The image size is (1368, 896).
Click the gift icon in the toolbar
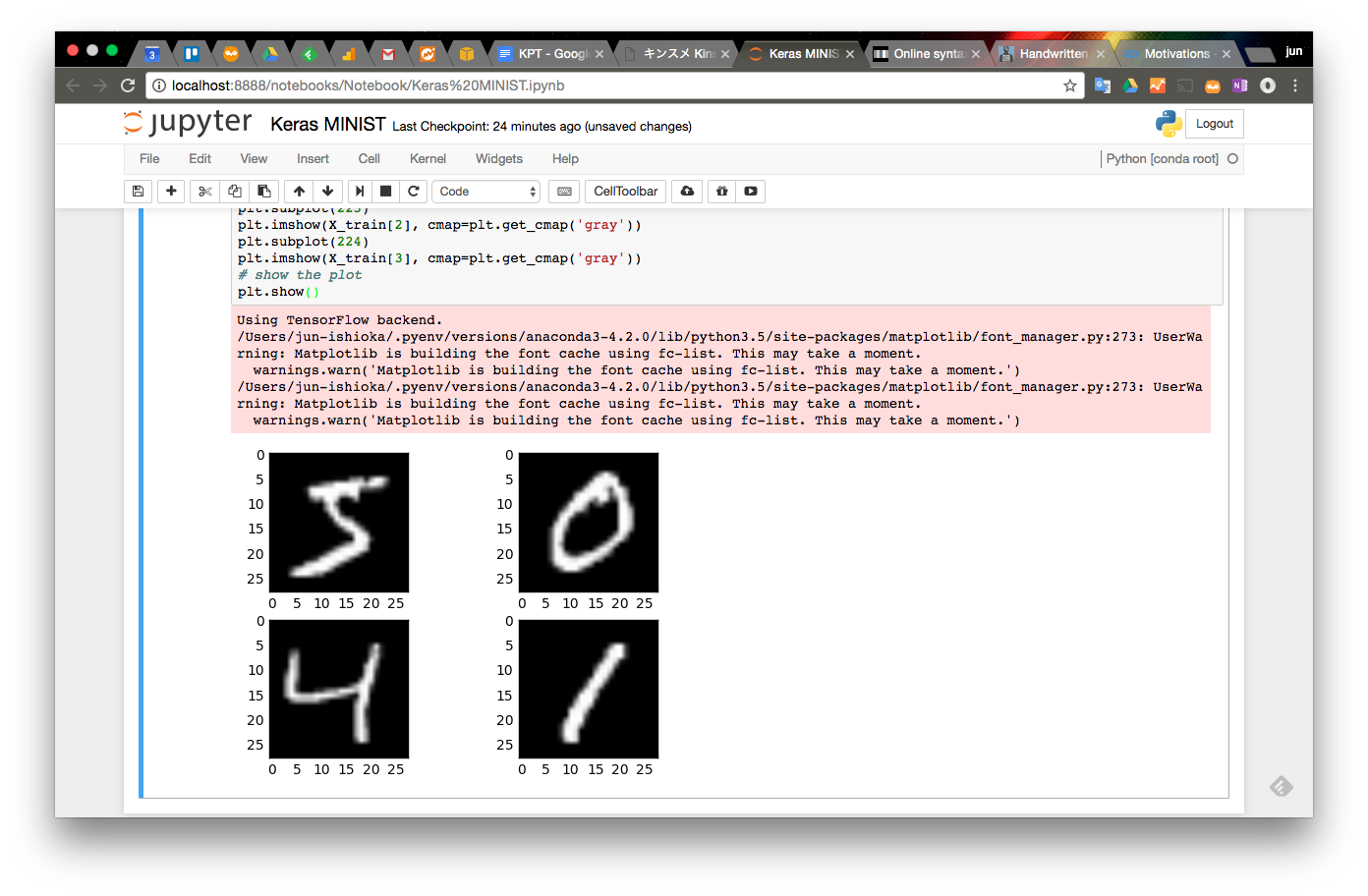click(x=721, y=192)
